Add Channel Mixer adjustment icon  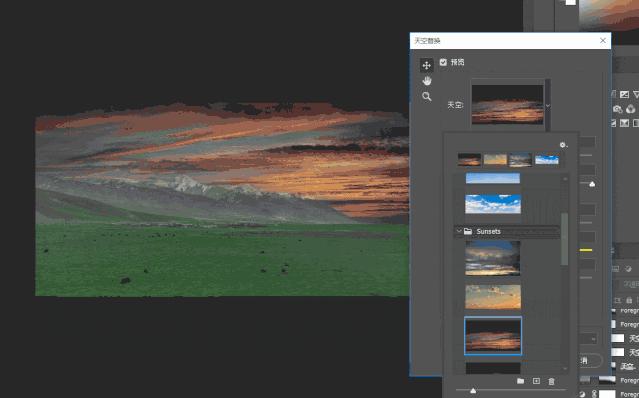(x=630, y=109)
